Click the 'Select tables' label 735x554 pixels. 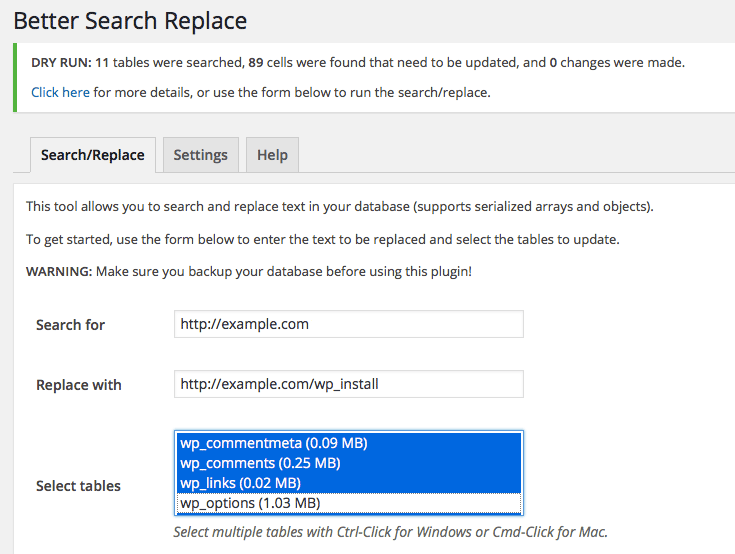(78, 486)
